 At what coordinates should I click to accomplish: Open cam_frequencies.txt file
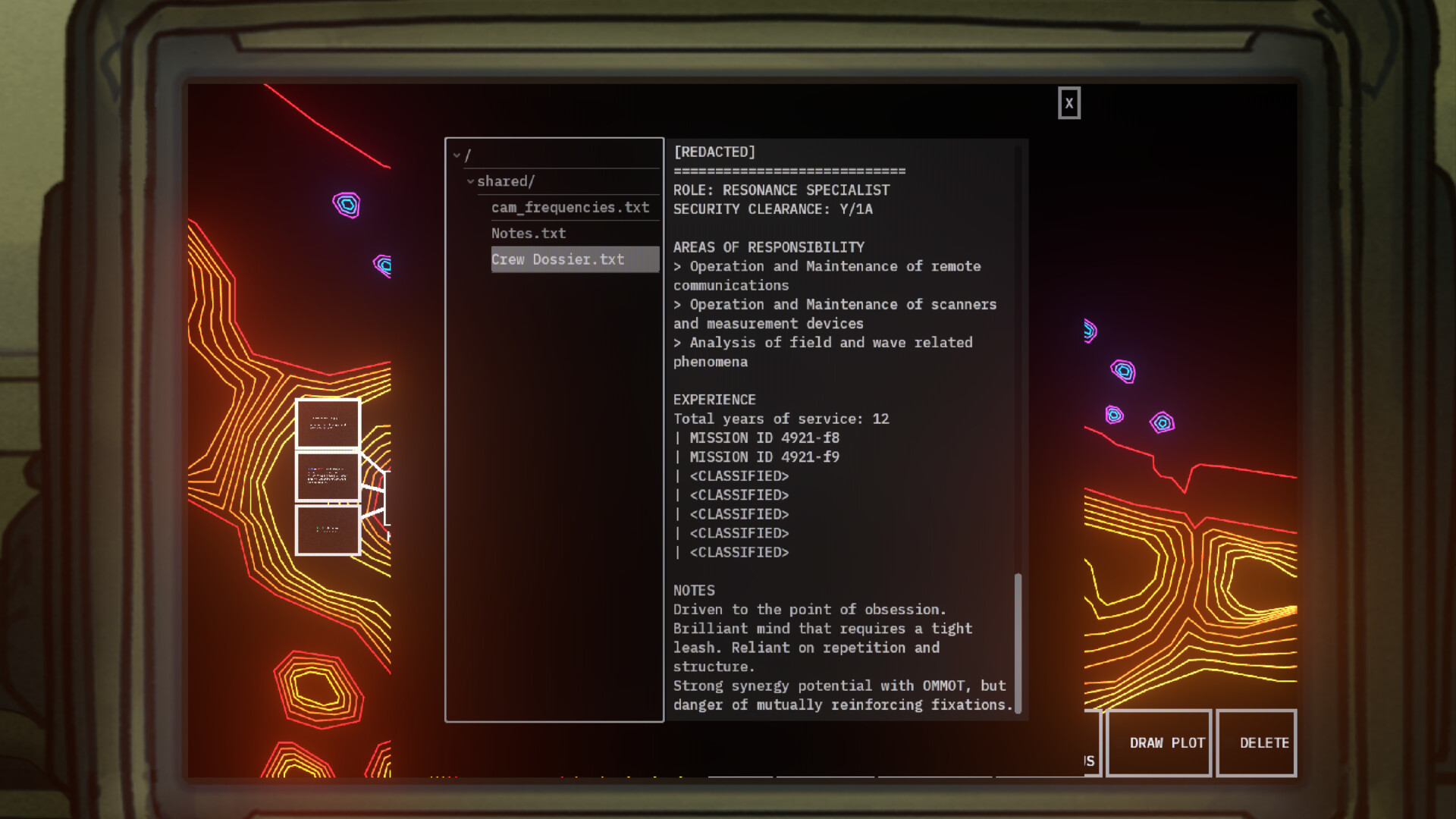click(570, 207)
